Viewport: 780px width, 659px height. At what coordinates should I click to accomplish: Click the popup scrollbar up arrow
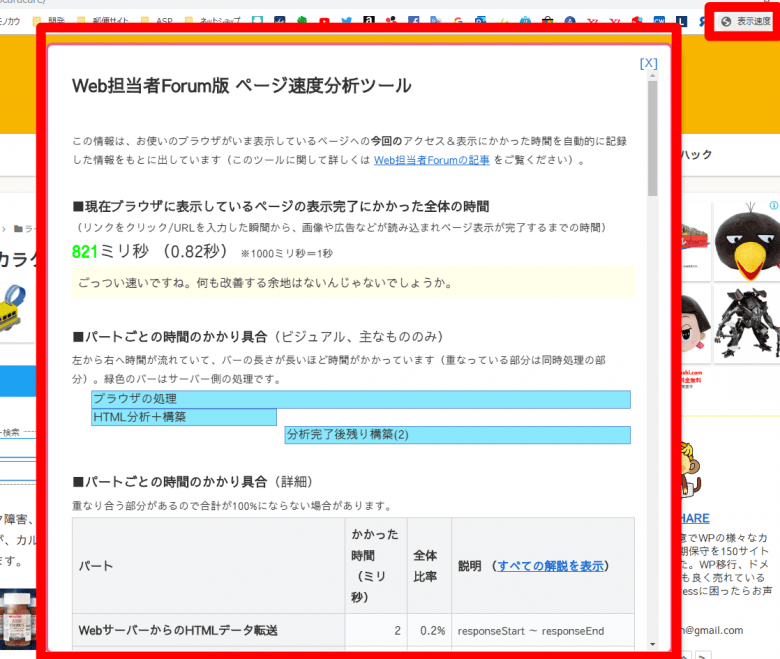[652, 76]
